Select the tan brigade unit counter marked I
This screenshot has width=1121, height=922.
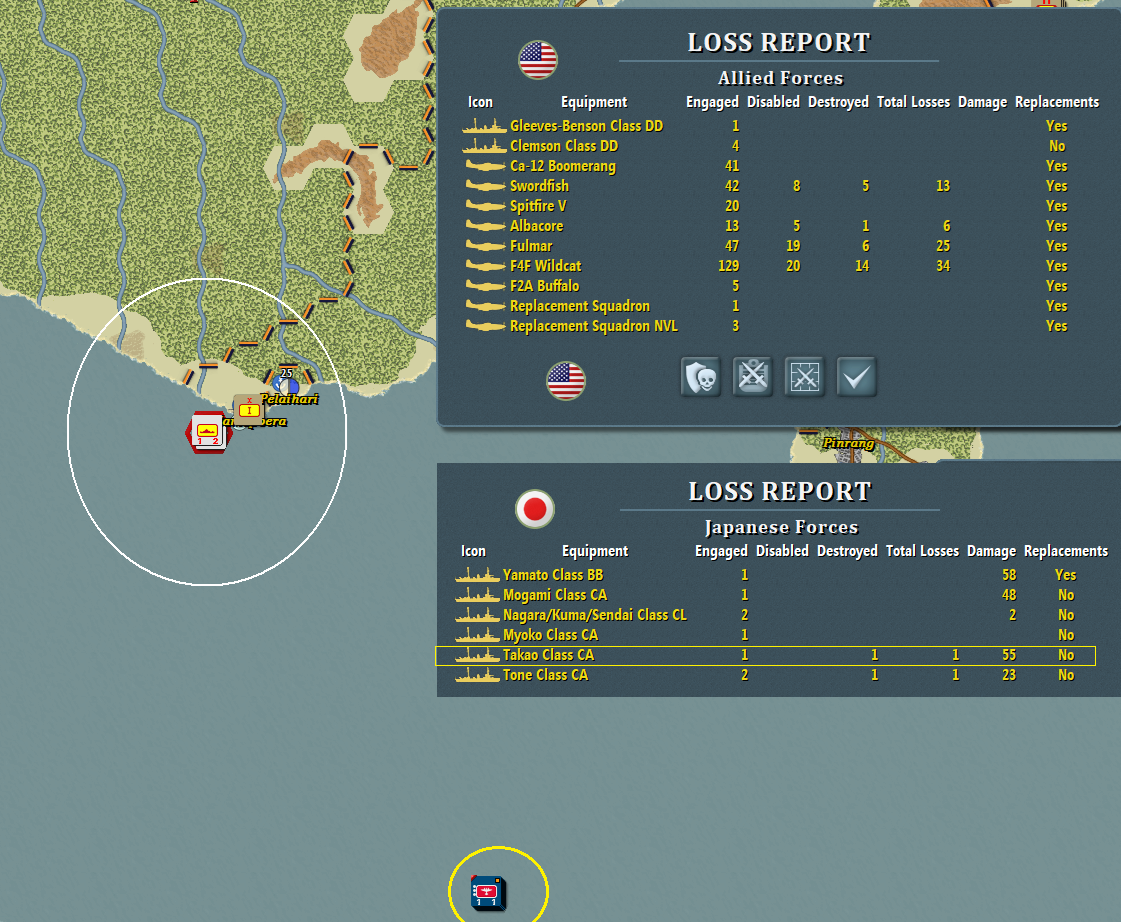tap(249, 410)
